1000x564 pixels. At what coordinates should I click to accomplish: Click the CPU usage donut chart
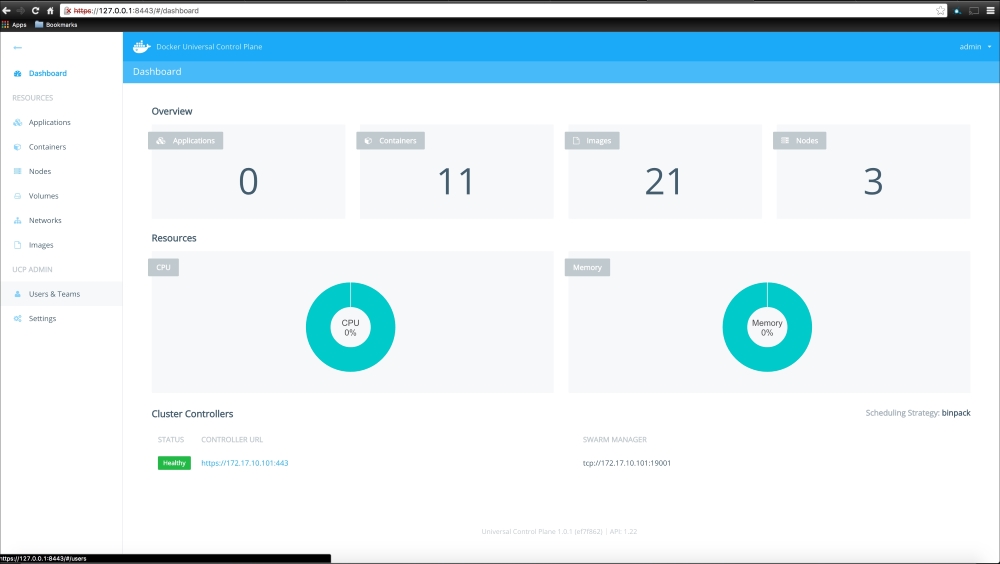coord(350,327)
